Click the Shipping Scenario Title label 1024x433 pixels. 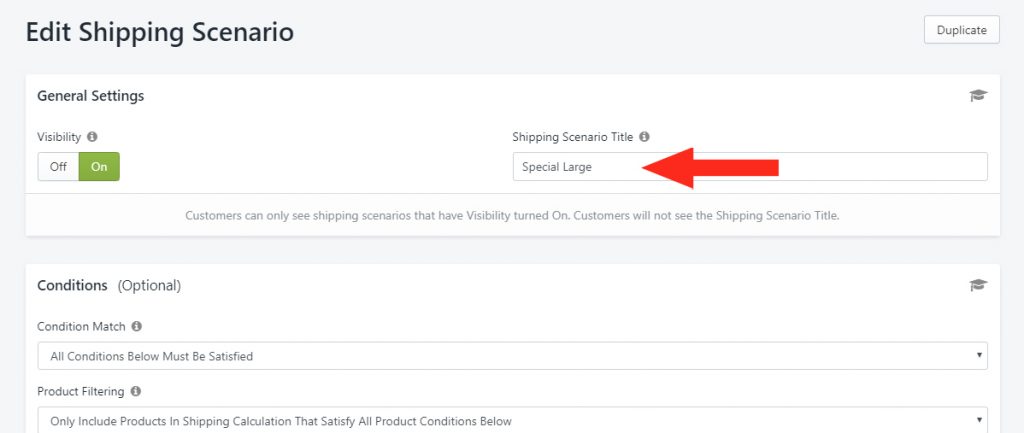click(x=573, y=137)
